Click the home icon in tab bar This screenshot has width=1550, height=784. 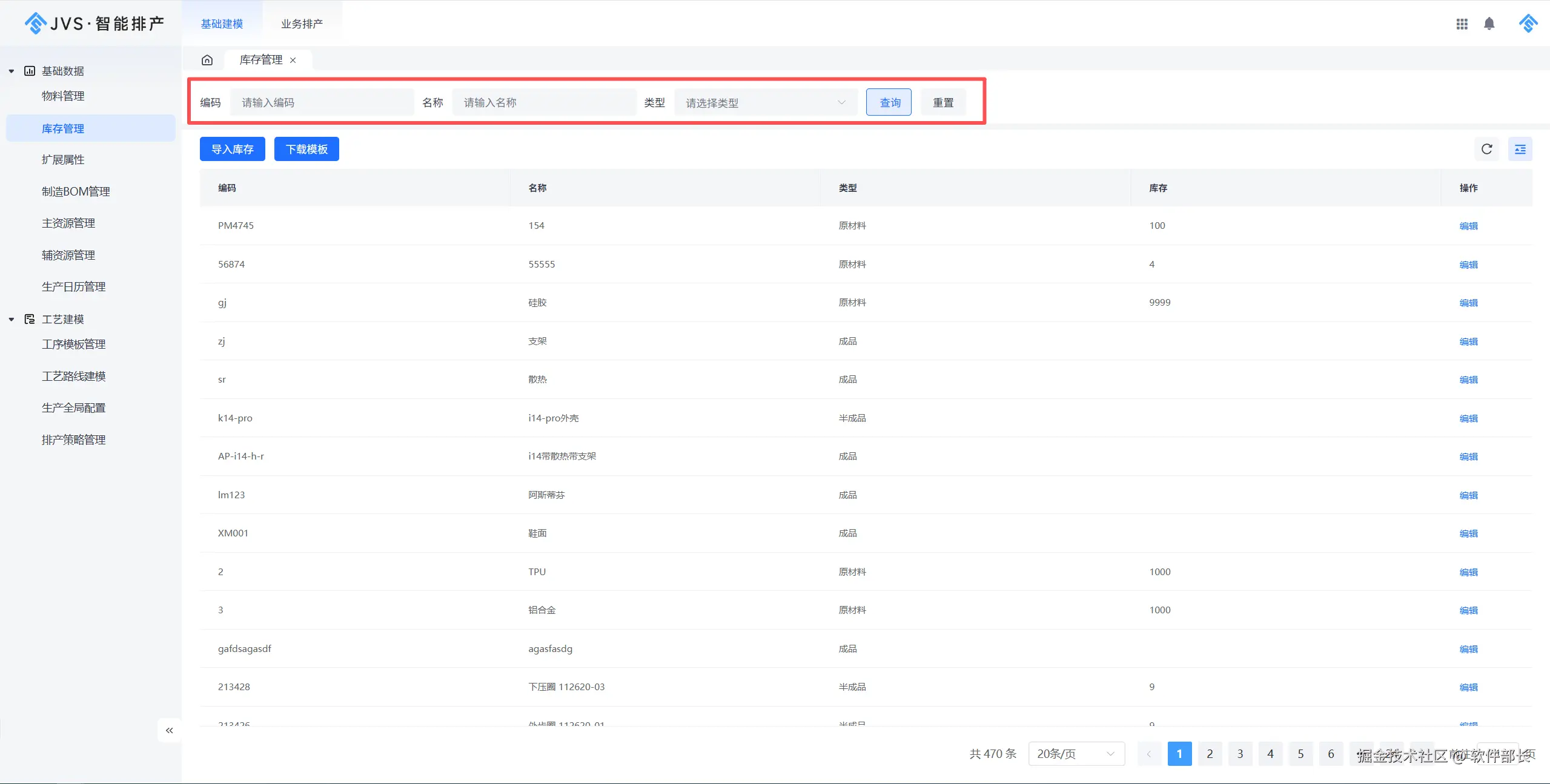point(207,60)
